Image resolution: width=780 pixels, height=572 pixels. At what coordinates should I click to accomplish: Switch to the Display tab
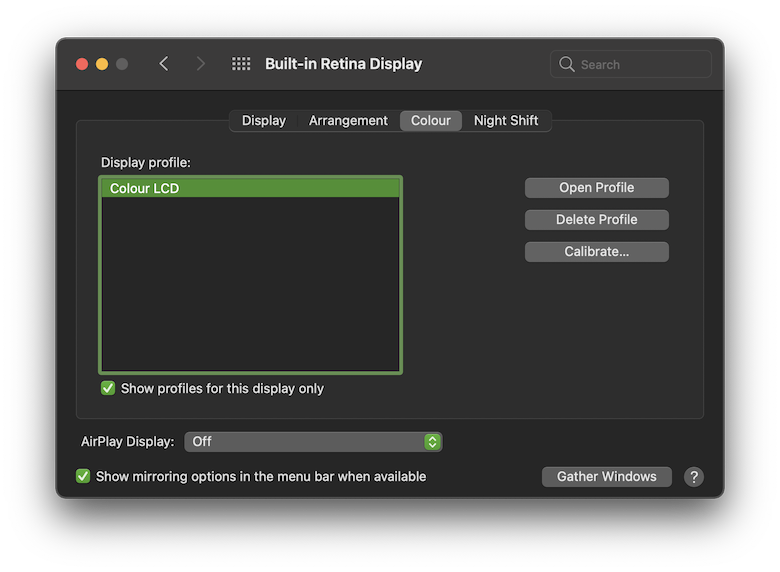(264, 120)
